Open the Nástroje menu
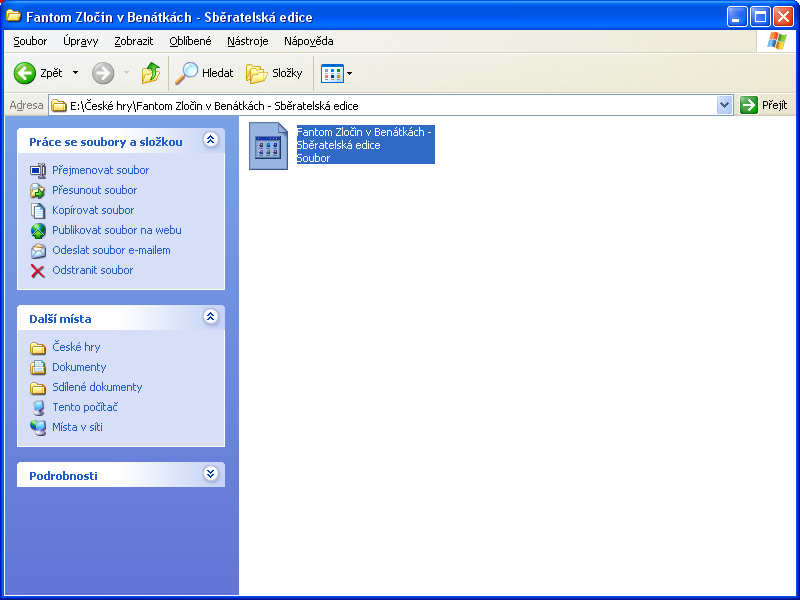Image resolution: width=800 pixels, height=600 pixels. (x=248, y=41)
